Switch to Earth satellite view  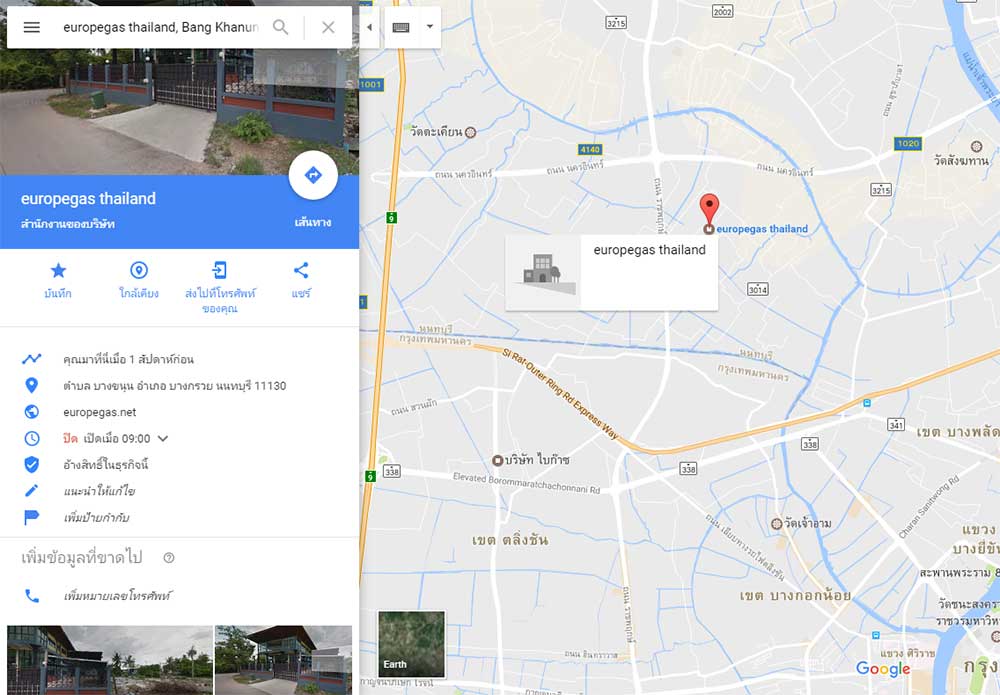tap(411, 644)
